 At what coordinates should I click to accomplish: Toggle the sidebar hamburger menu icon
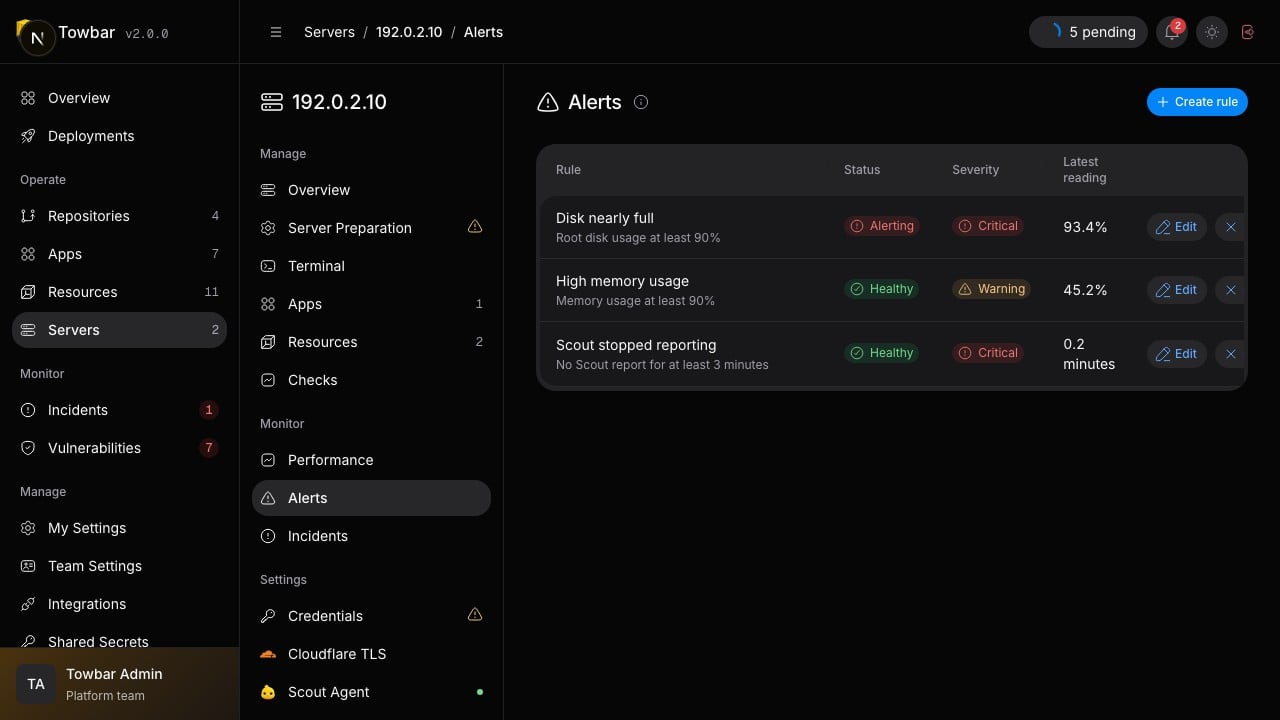pos(276,32)
